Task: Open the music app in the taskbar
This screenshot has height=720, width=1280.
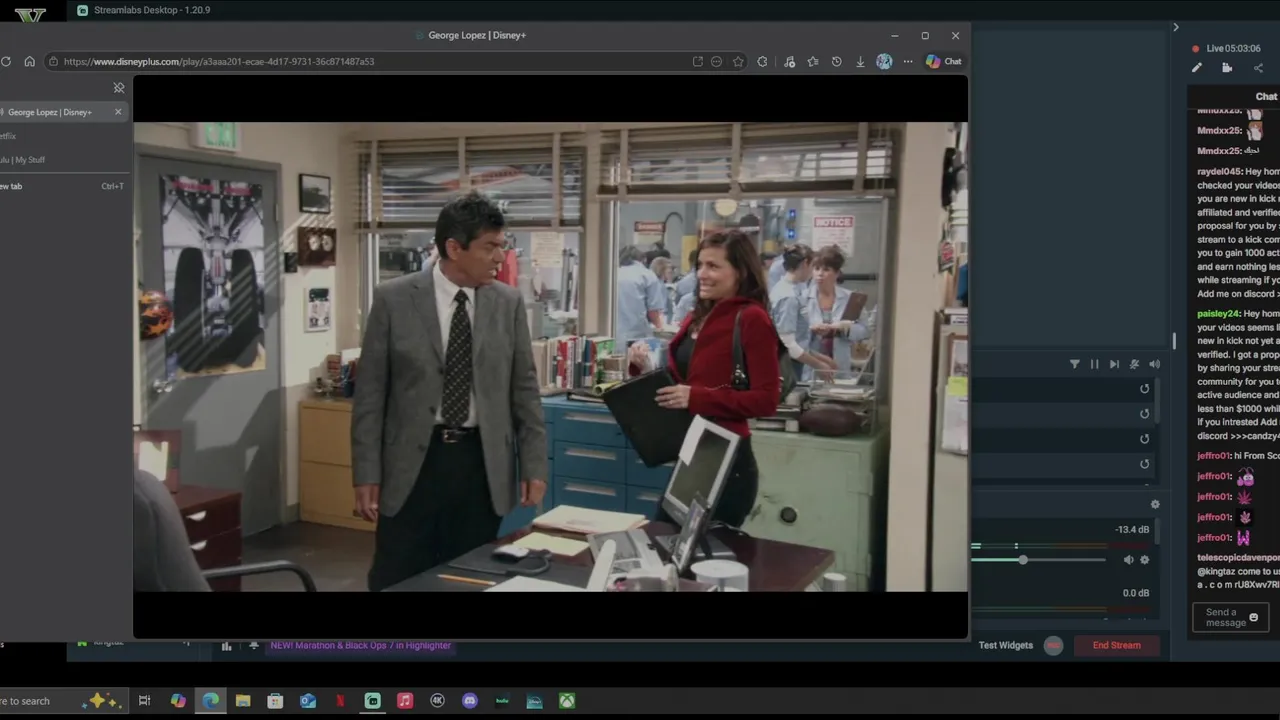Action: [405, 701]
